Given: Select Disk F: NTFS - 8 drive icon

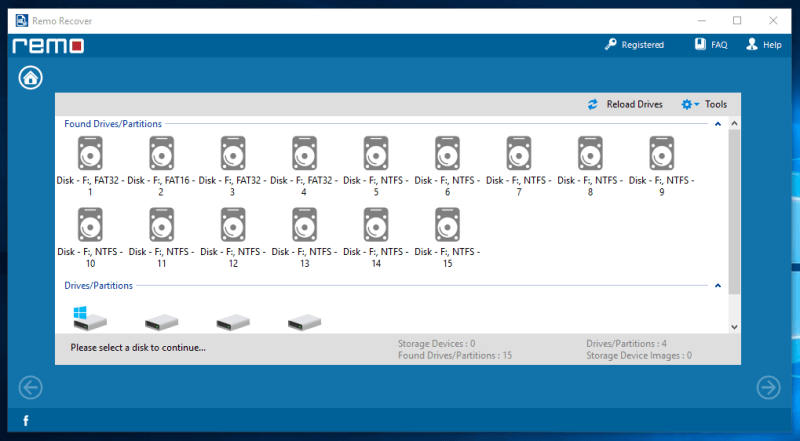Looking at the screenshot, I should click(590, 153).
